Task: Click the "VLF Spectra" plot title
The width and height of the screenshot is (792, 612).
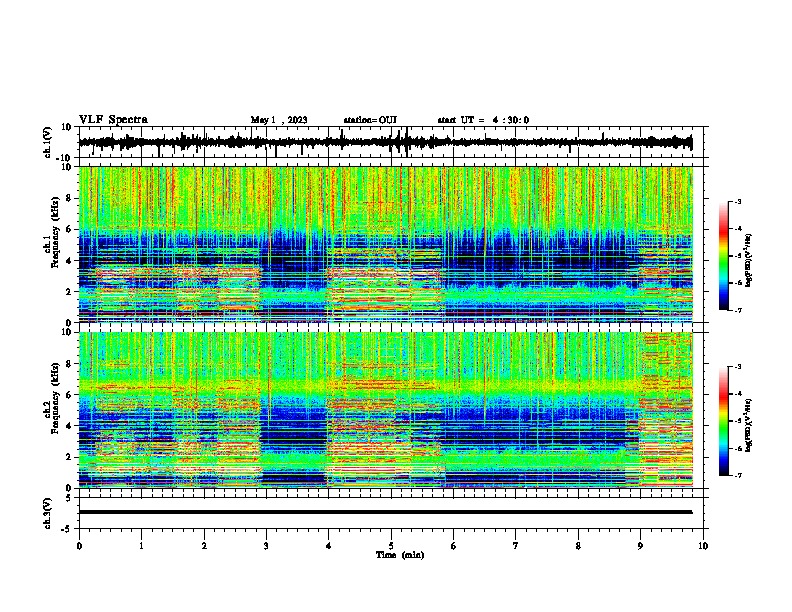Action: click(113, 120)
